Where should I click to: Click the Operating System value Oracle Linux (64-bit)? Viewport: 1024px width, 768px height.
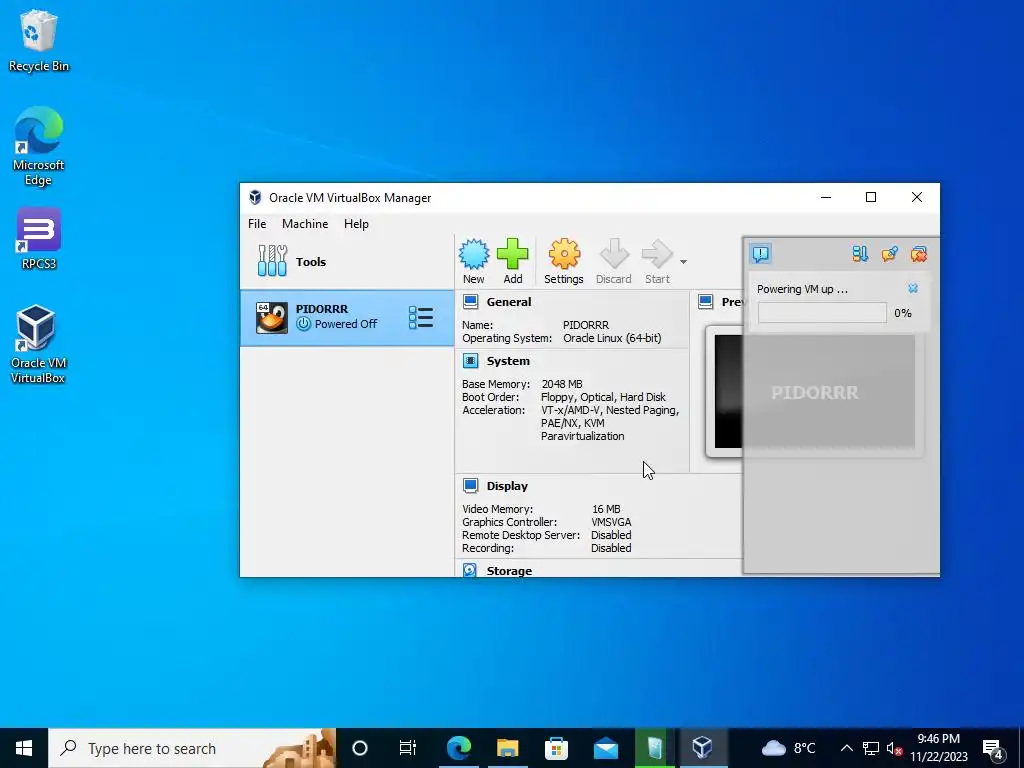[x=612, y=338]
